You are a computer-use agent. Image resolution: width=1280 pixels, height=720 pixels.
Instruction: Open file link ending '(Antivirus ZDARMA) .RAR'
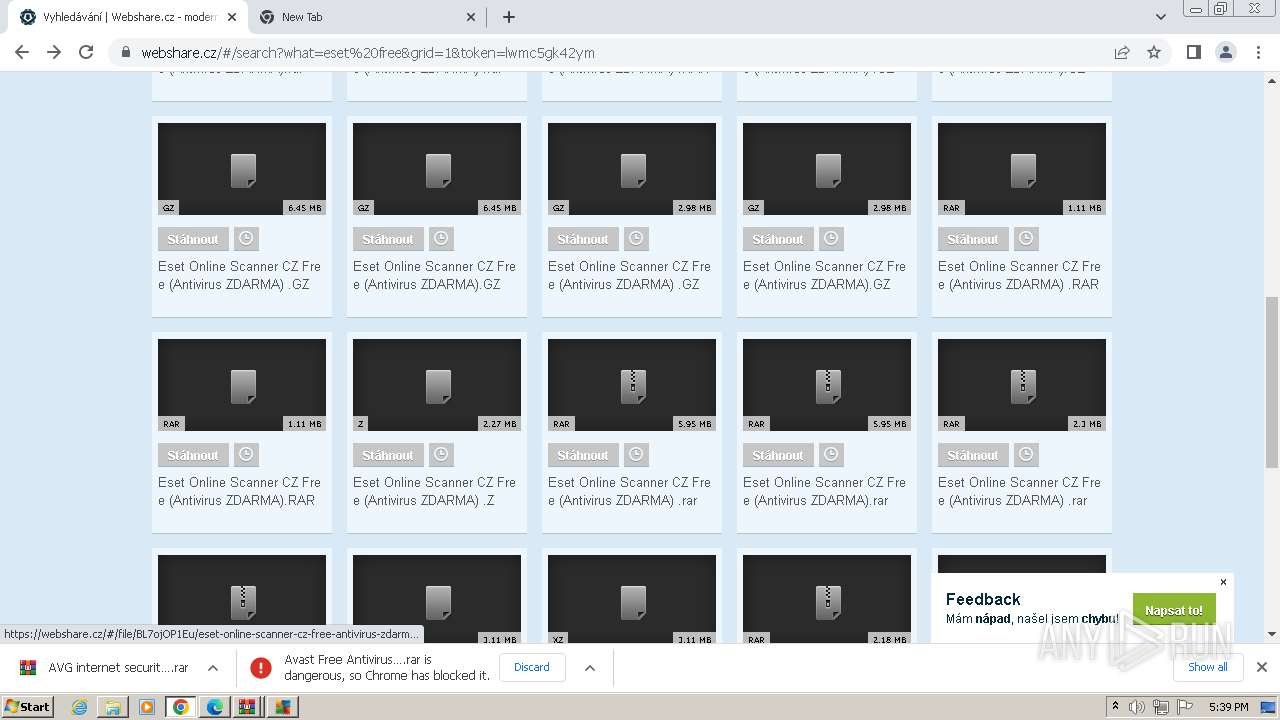[1019, 275]
